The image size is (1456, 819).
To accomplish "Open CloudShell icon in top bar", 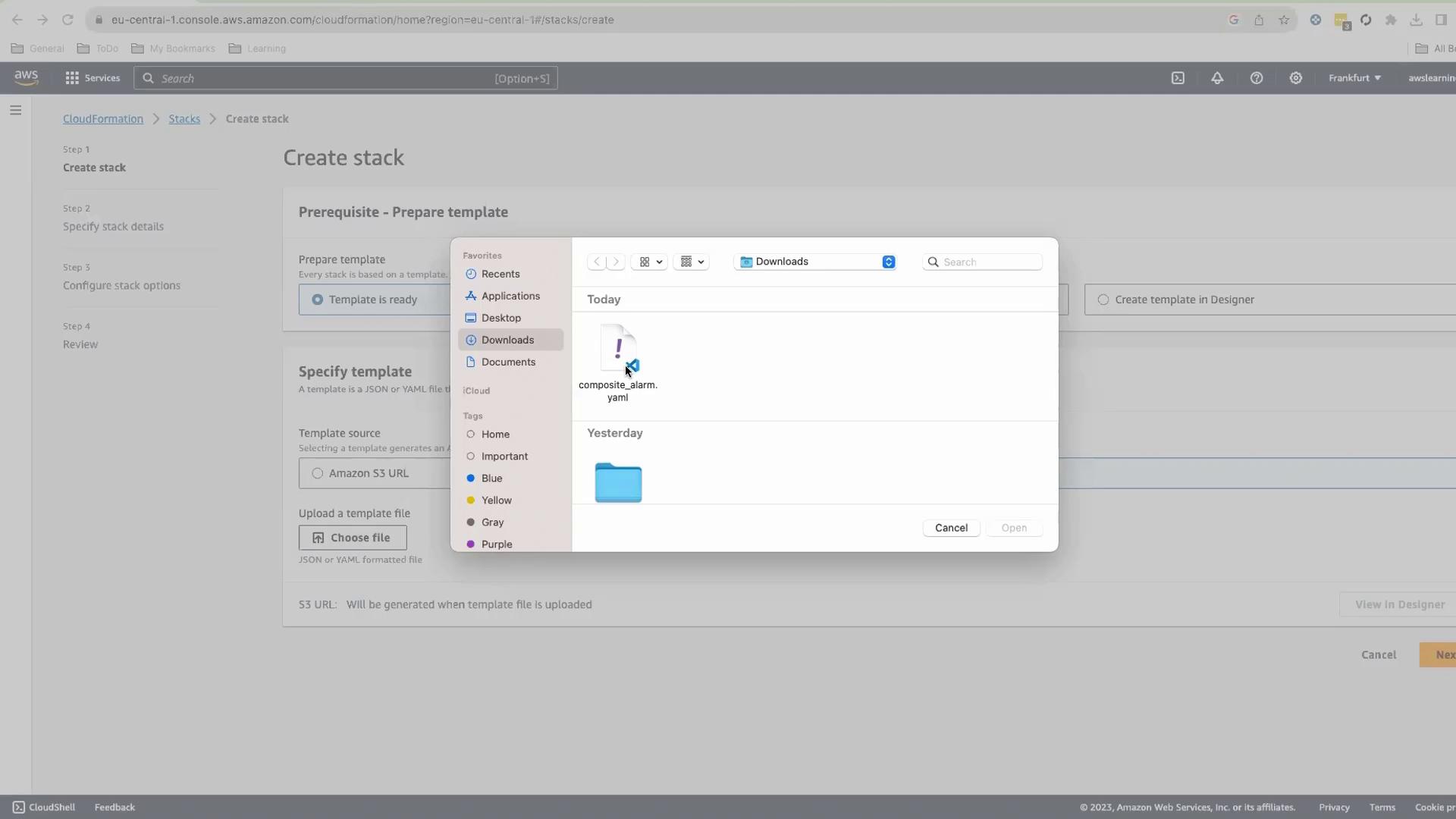I will tap(1178, 78).
